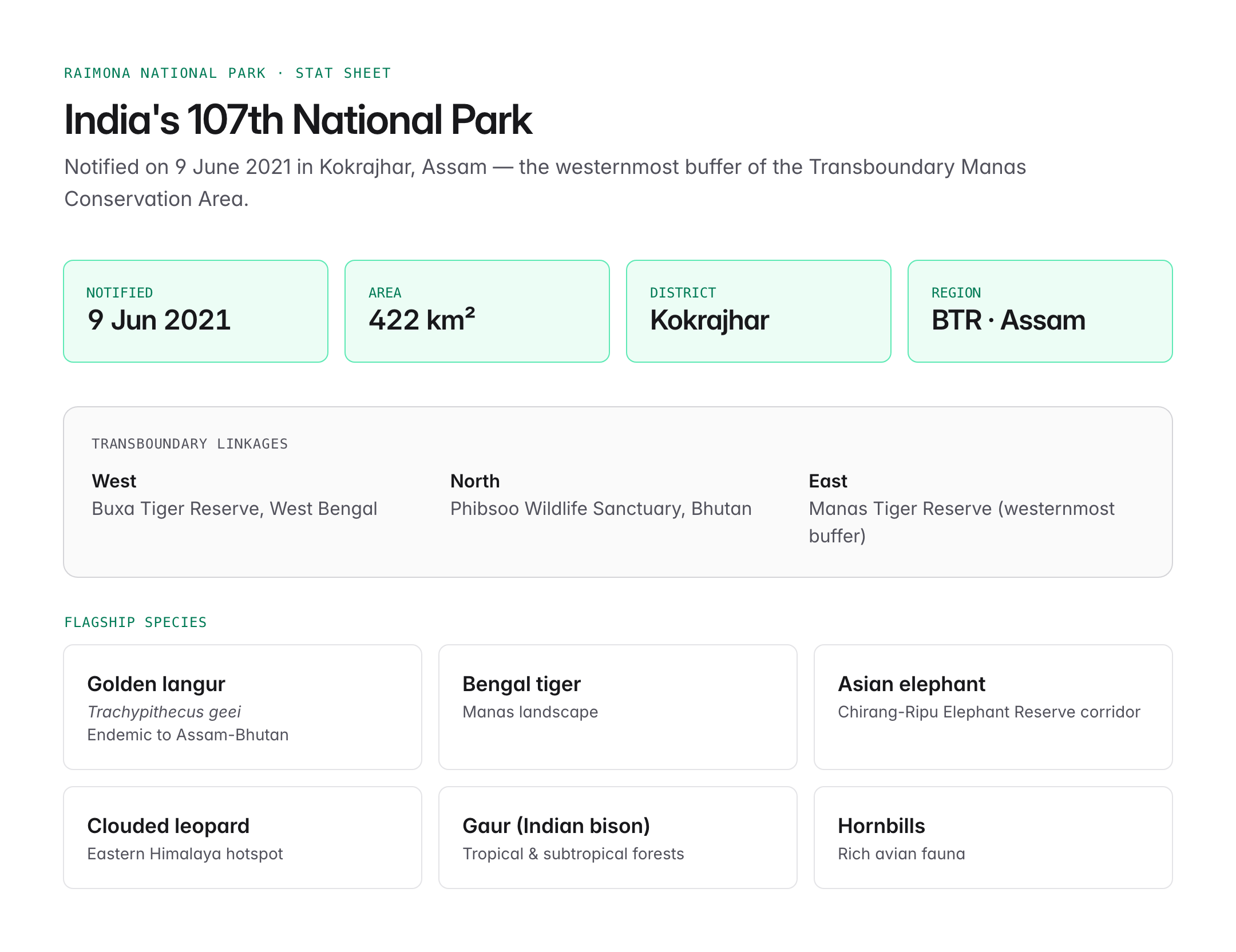Click the 'FLAGSHIP SPECIES' section label
This screenshot has width=1236, height=952.
click(x=136, y=622)
